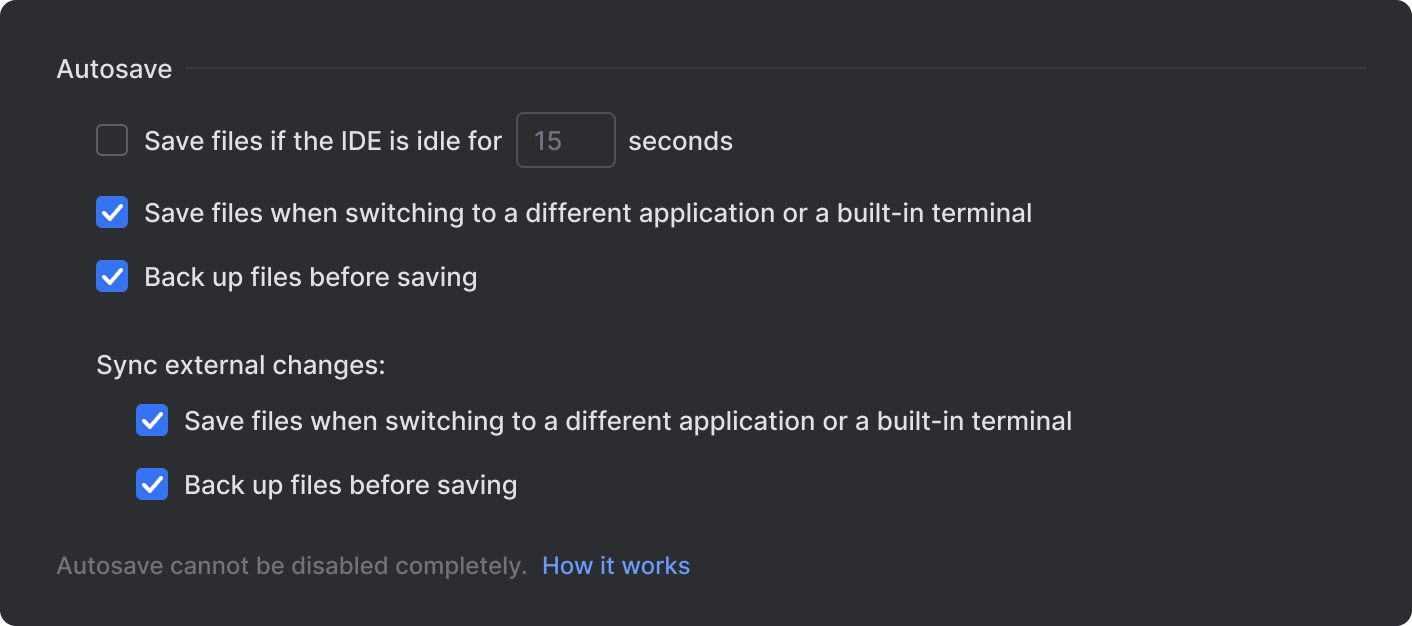Click the Autosave cannot be disabled text
Screen dimensions: 1412x626
(290, 565)
